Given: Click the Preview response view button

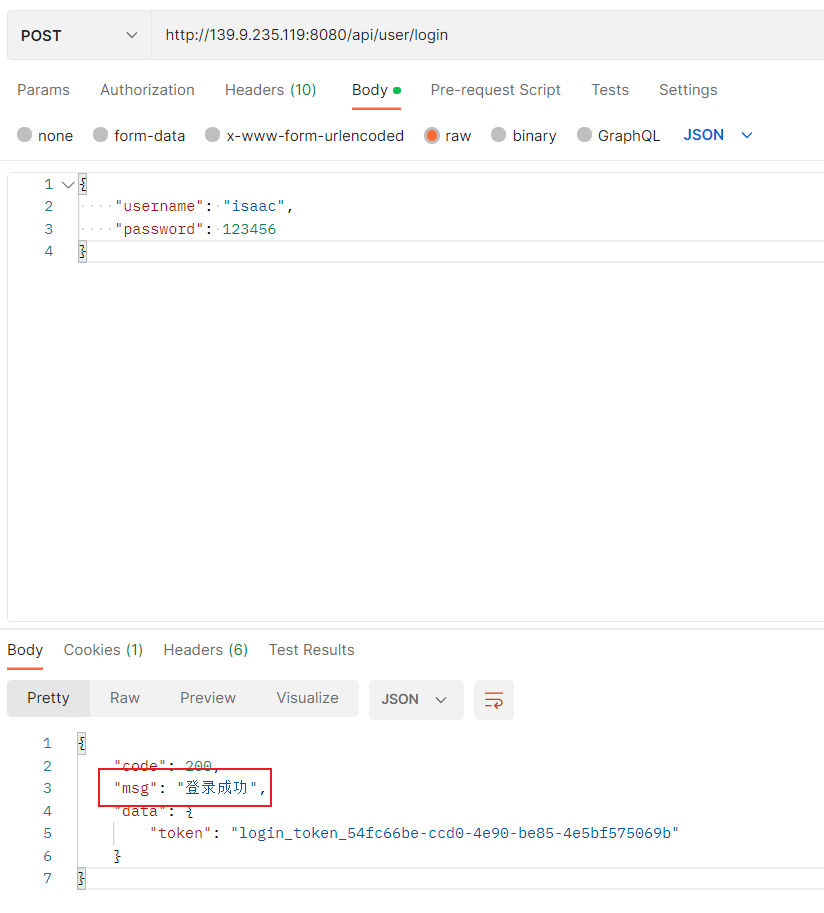Looking at the screenshot, I should (208, 698).
